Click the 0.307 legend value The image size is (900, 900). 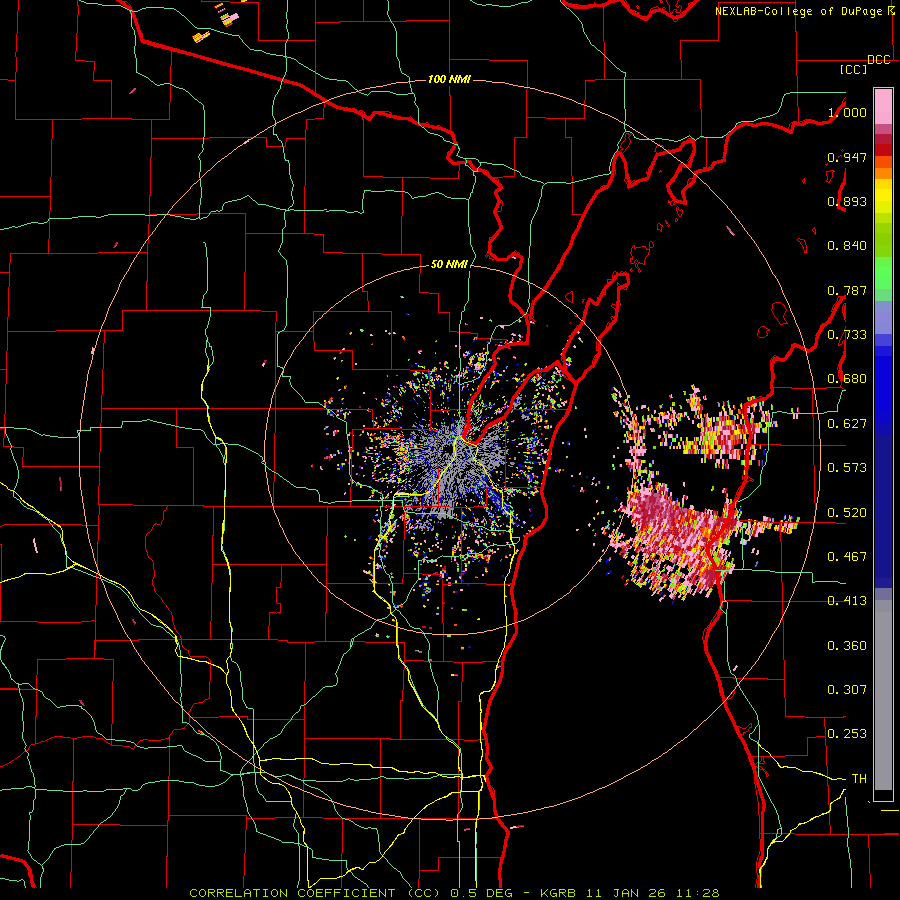(847, 690)
